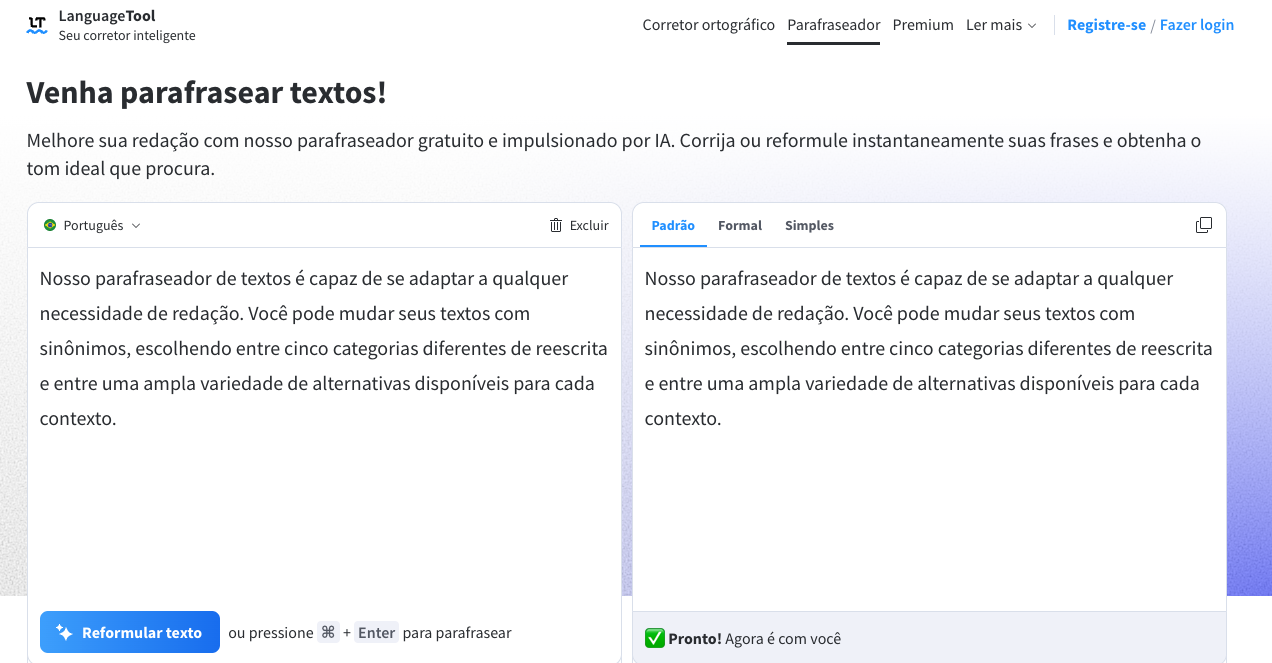Click the Fazer login link
This screenshot has width=1272, height=663.
[1197, 25]
